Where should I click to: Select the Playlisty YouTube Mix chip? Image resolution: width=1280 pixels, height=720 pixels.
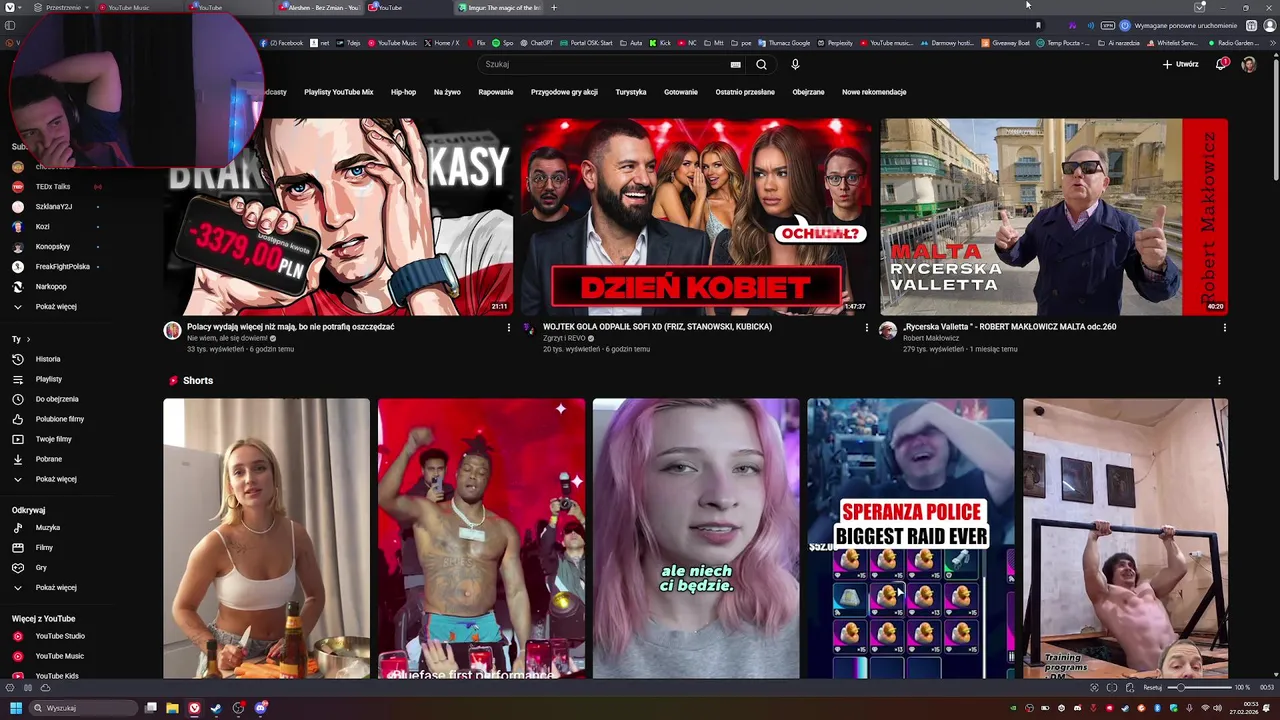coord(339,92)
